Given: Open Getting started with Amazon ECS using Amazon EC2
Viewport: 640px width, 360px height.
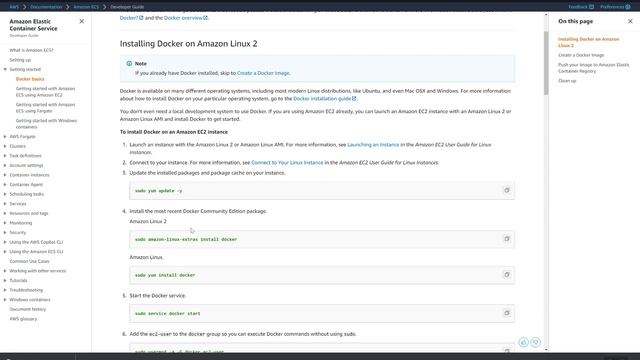Looking at the screenshot, I should pos(45,92).
